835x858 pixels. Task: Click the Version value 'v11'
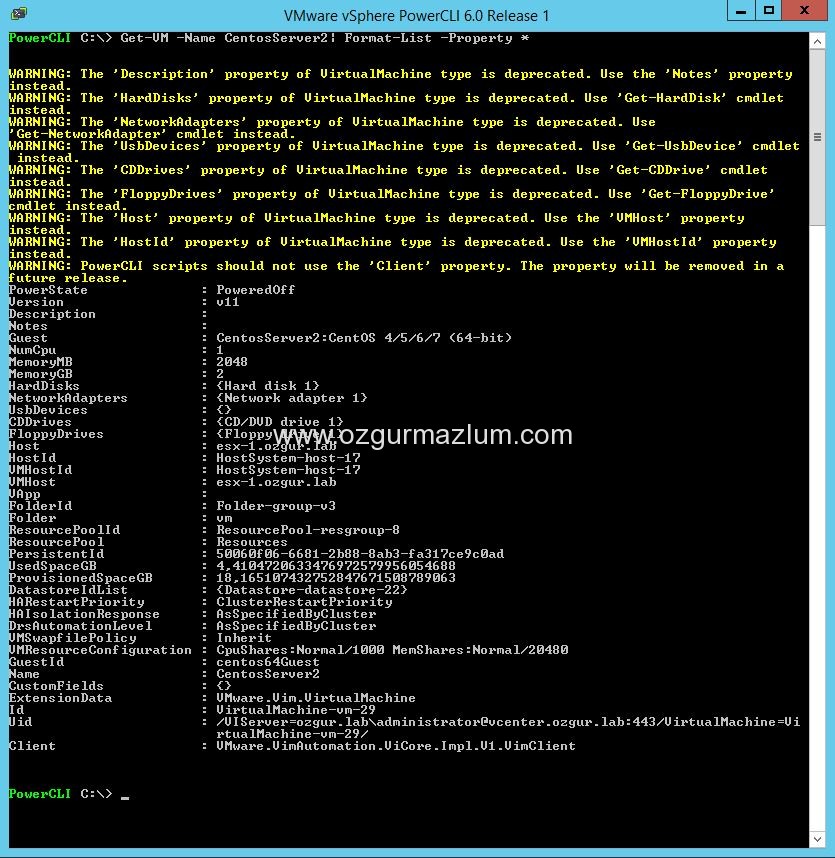(228, 302)
